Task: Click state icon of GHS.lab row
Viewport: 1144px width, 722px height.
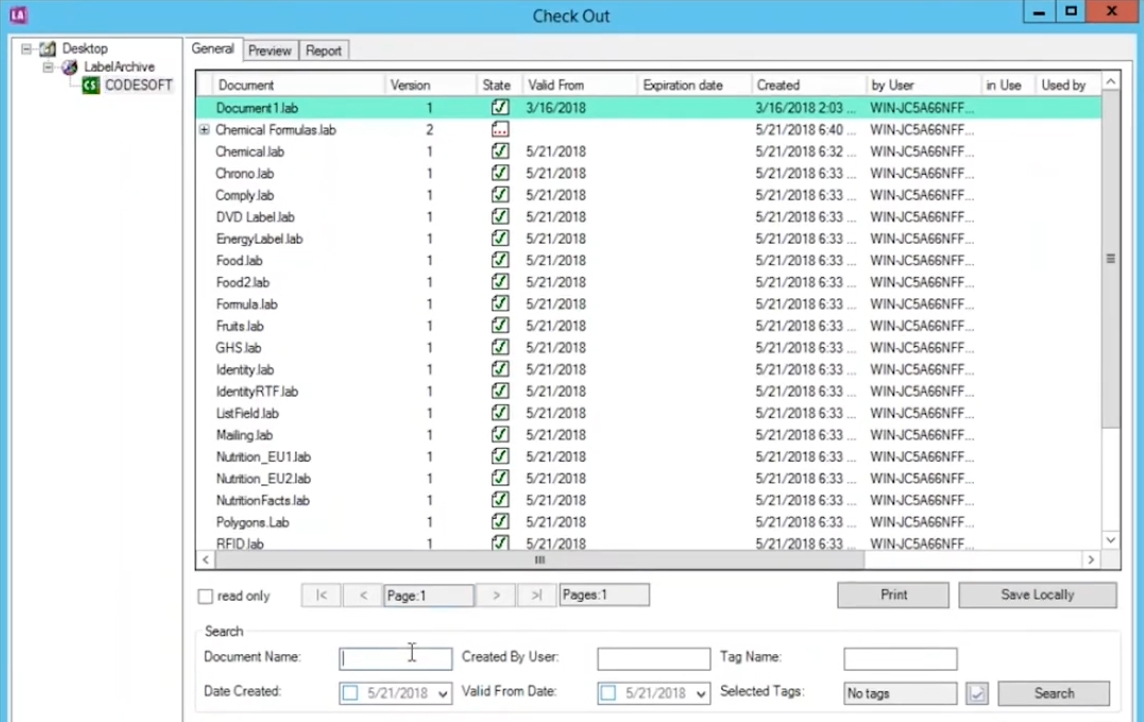Action: [x=500, y=347]
